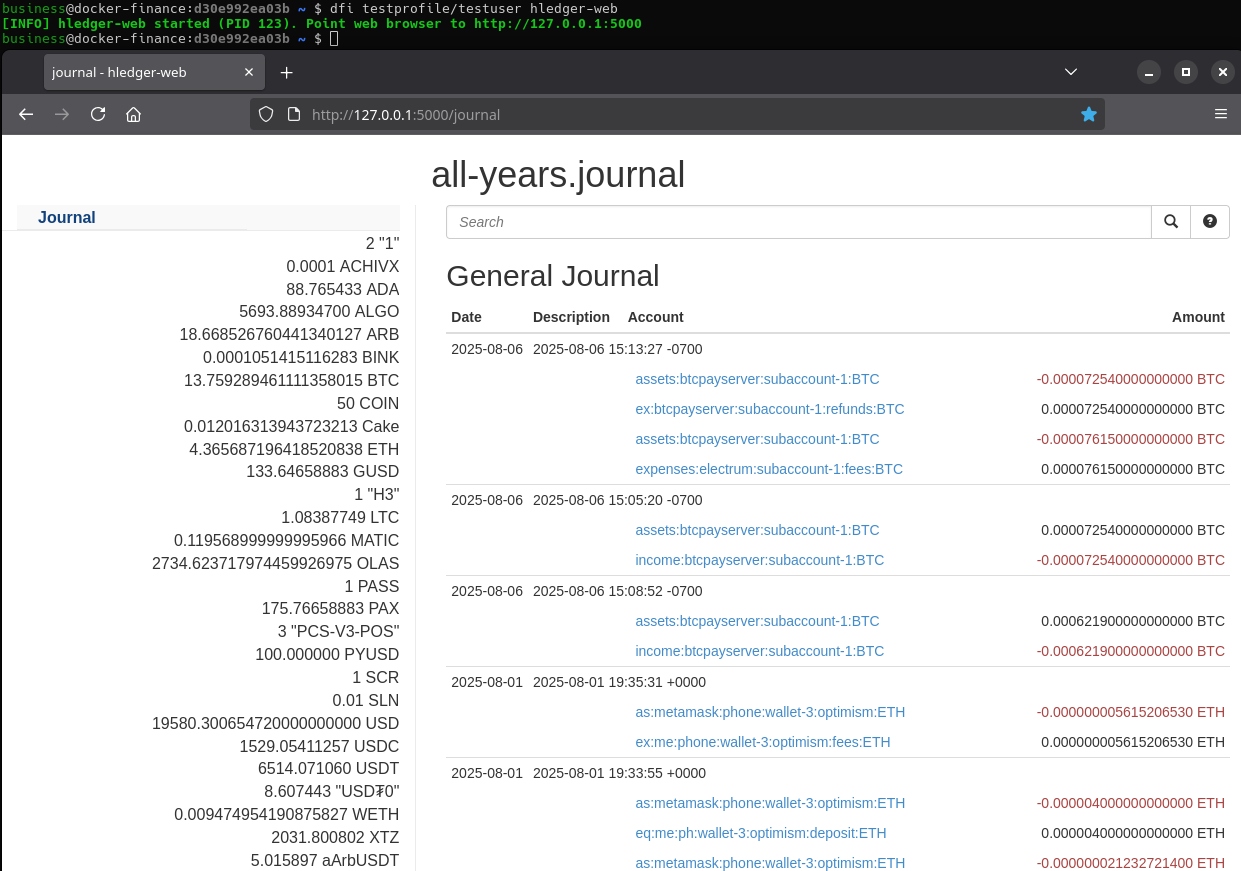Click the search magnifier button
Screen dimensions: 1241x871
1171,222
